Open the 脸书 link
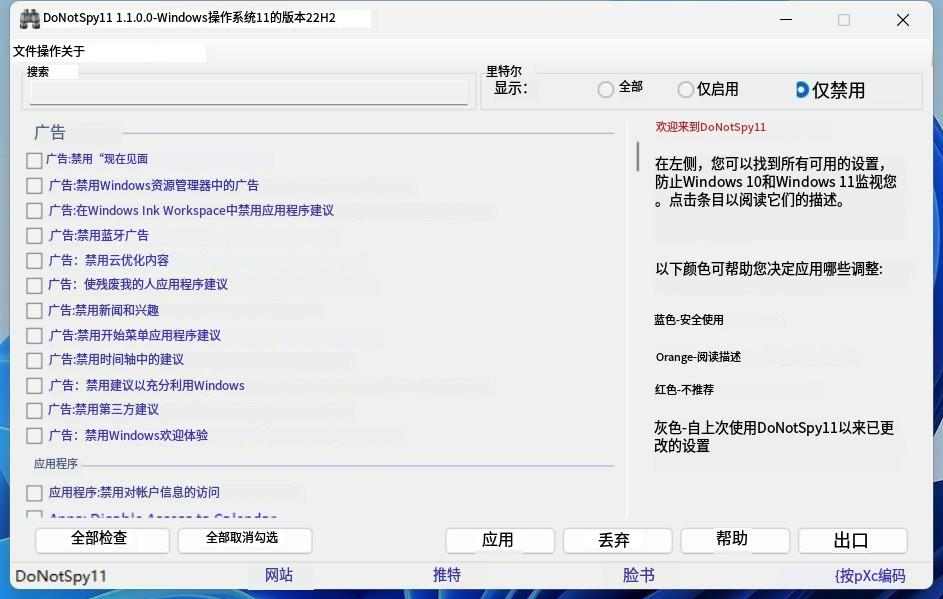943x599 pixels. (x=638, y=576)
